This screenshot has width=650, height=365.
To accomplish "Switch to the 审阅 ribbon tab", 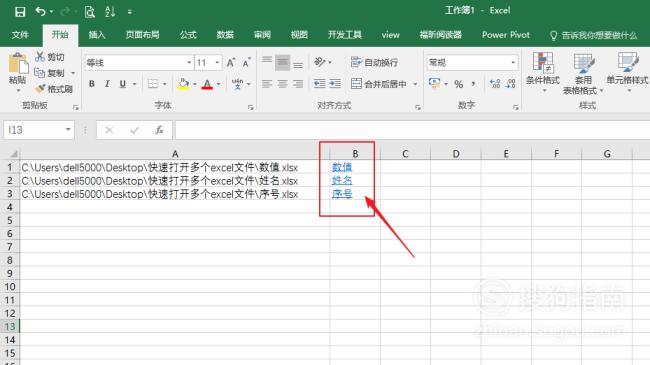I will click(x=262, y=35).
